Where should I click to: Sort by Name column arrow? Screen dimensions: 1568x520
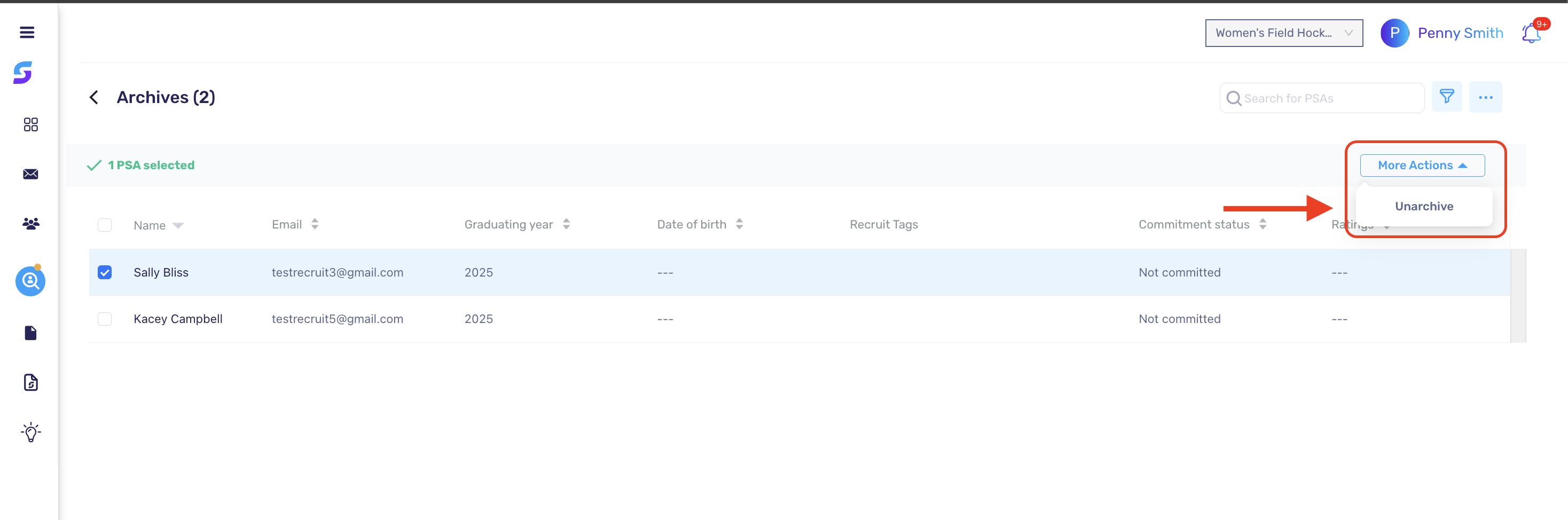click(x=178, y=226)
